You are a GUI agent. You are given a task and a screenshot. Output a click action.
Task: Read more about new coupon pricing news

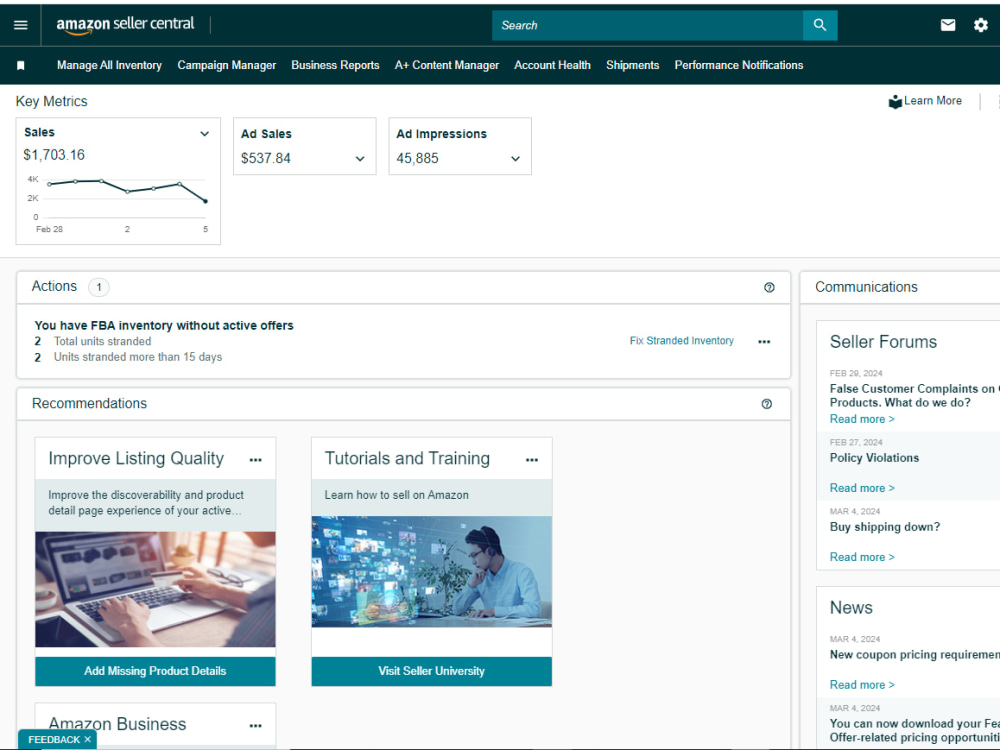pyautogui.click(x=862, y=684)
